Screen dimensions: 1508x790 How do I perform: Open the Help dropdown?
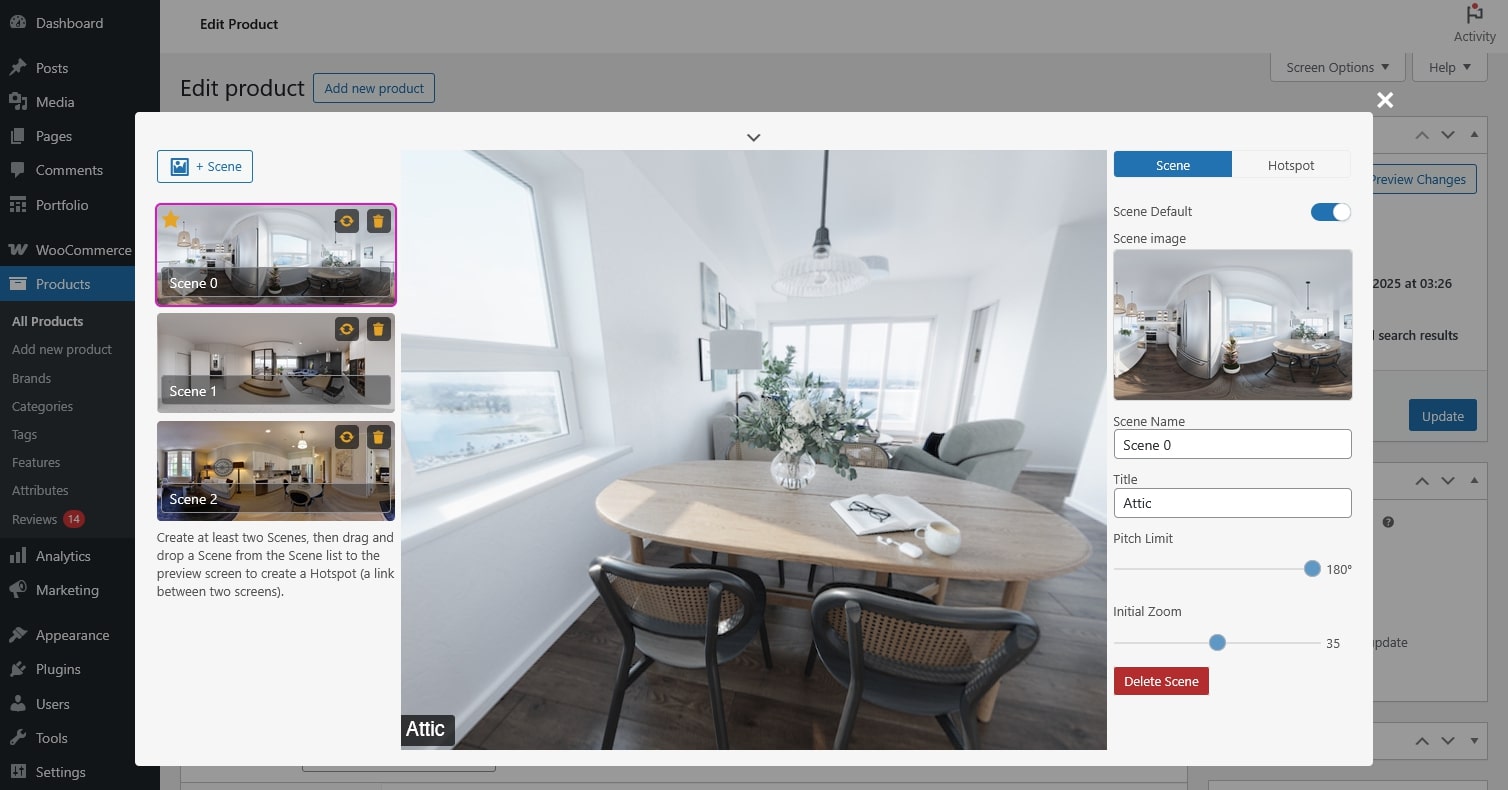[1449, 67]
